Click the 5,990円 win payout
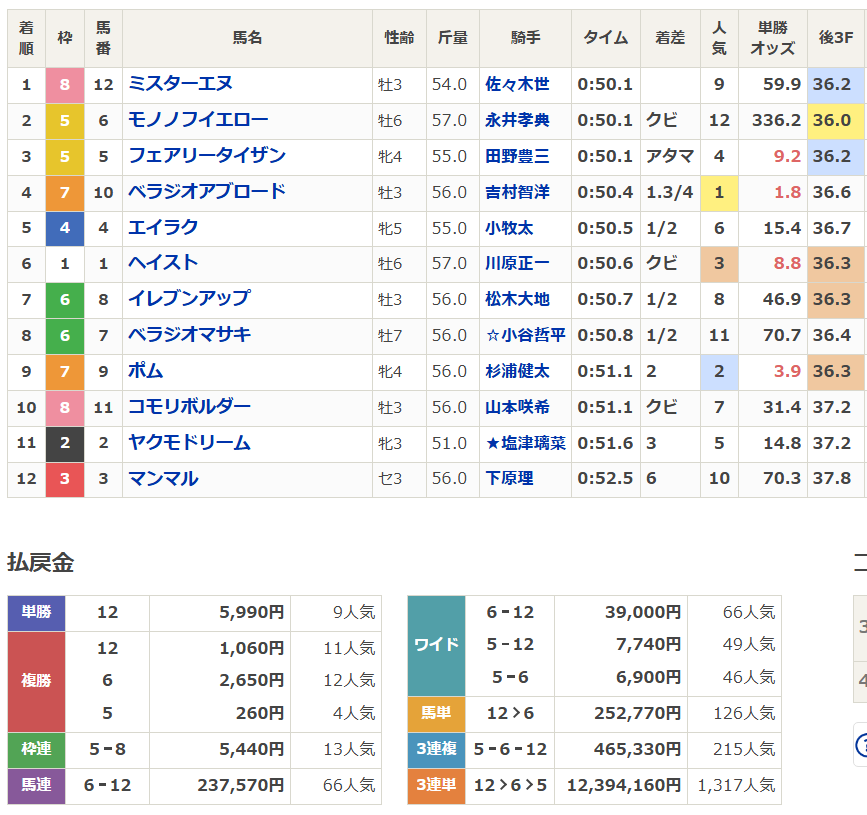This screenshot has width=867, height=815. [x=252, y=612]
